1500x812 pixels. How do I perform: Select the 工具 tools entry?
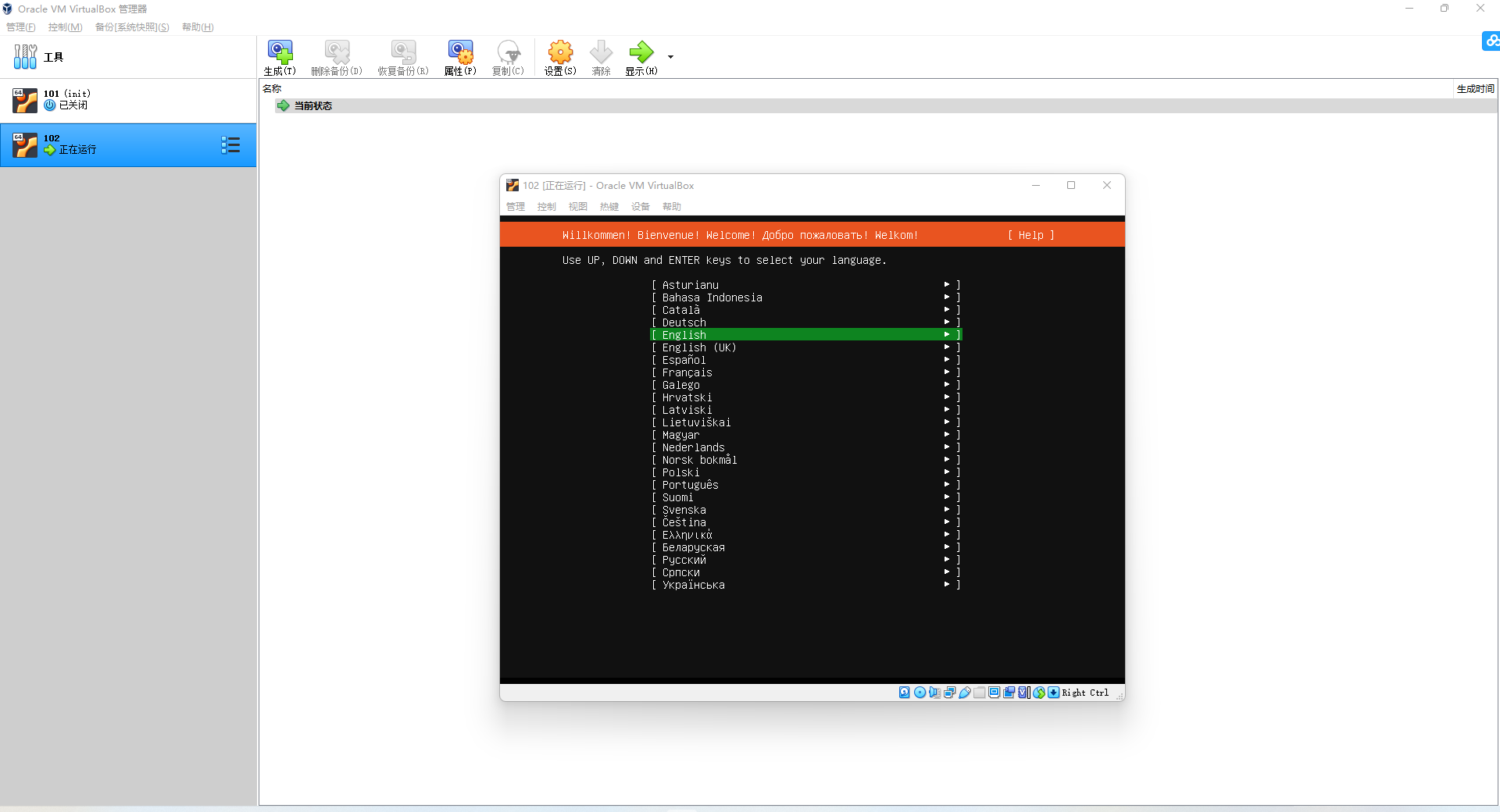[128, 57]
